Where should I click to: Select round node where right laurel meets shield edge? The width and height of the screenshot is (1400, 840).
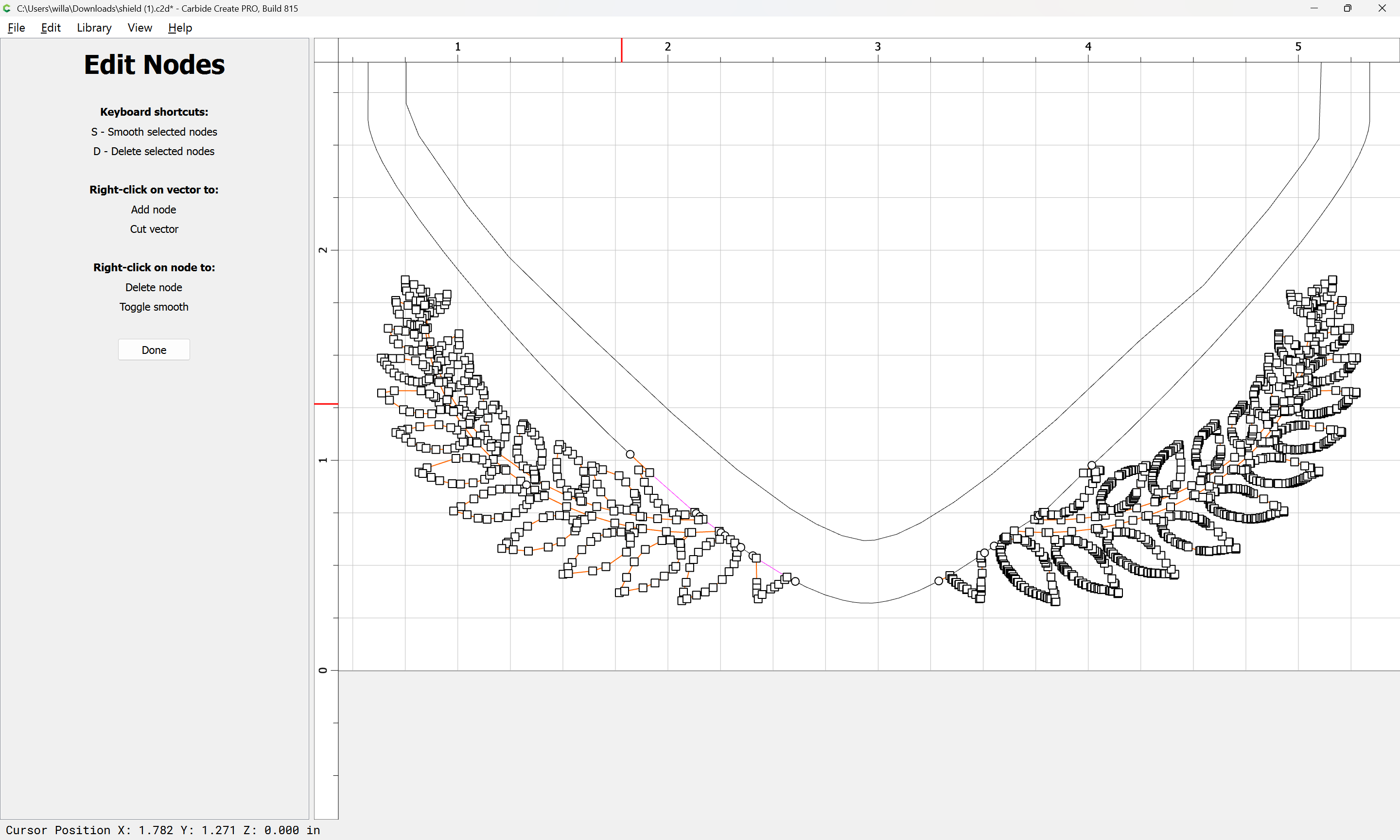click(1092, 465)
